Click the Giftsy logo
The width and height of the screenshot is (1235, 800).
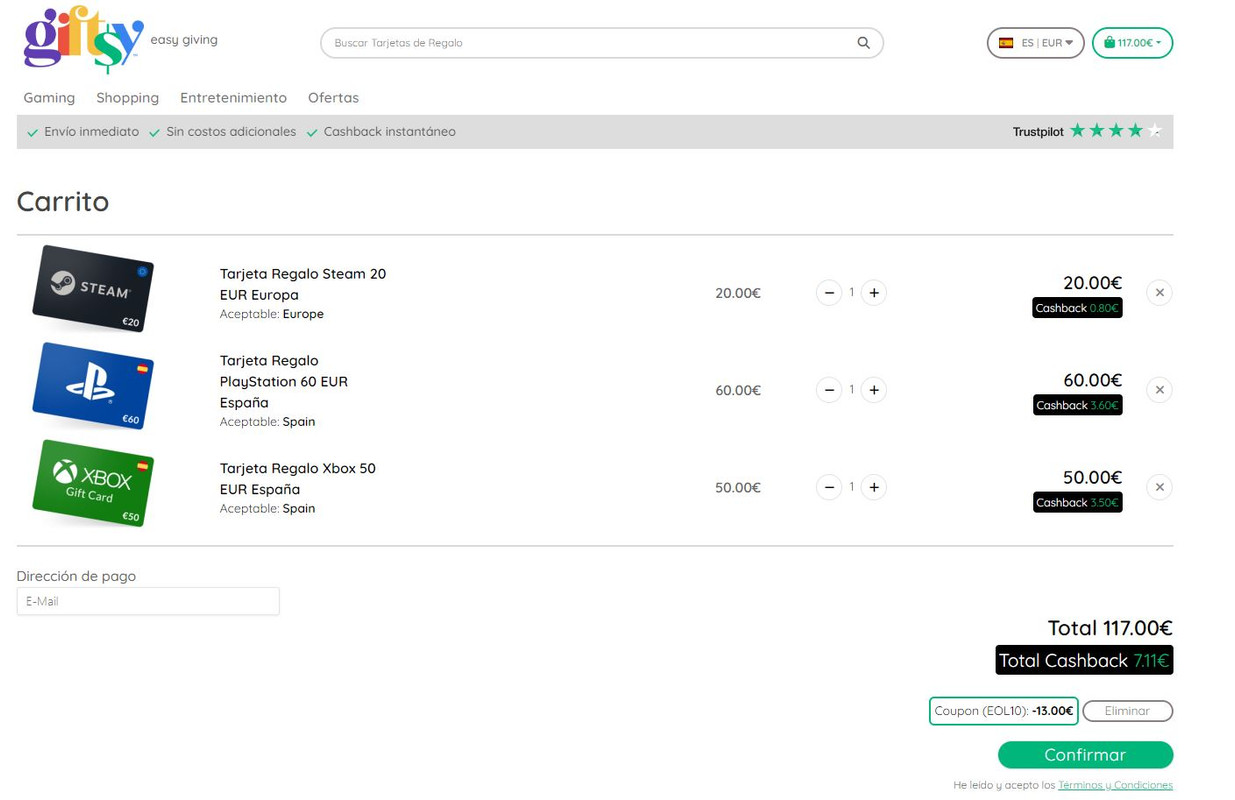point(84,39)
